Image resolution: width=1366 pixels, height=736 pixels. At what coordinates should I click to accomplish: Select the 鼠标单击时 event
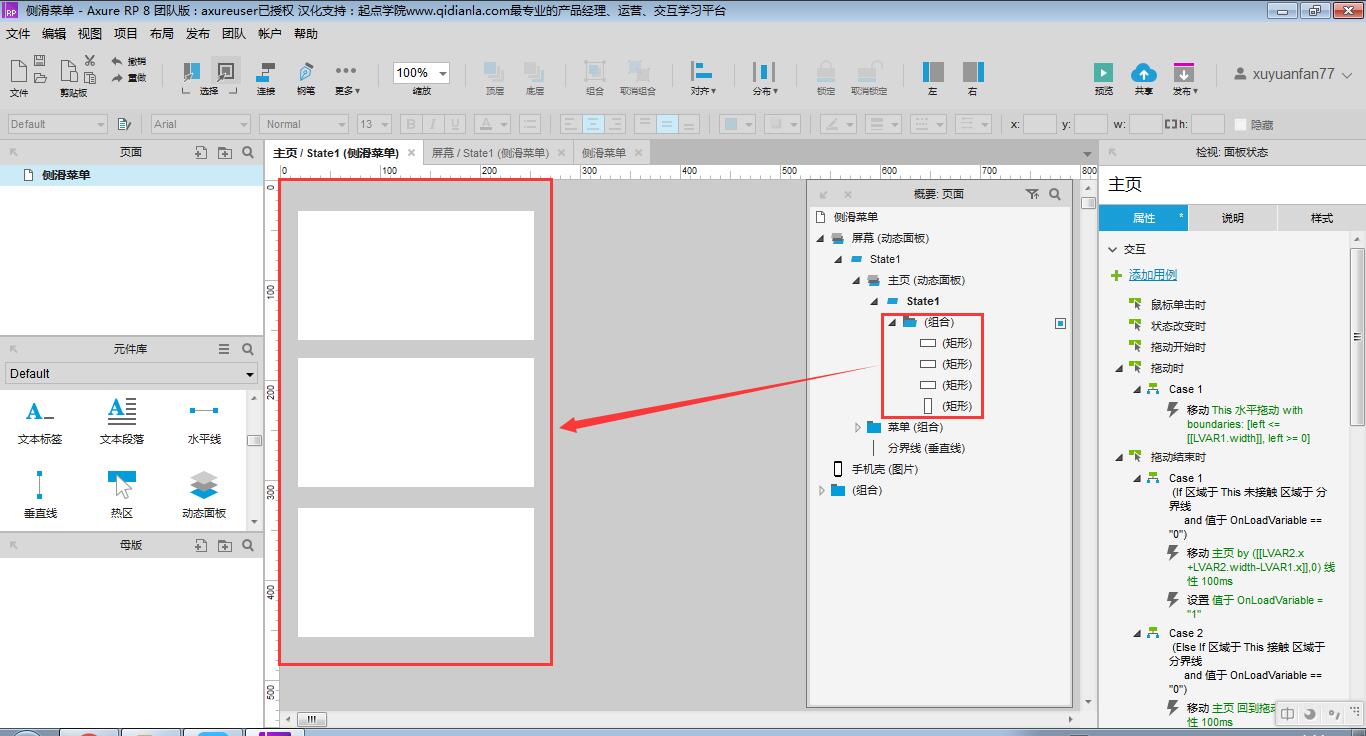(x=1178, y=305)
